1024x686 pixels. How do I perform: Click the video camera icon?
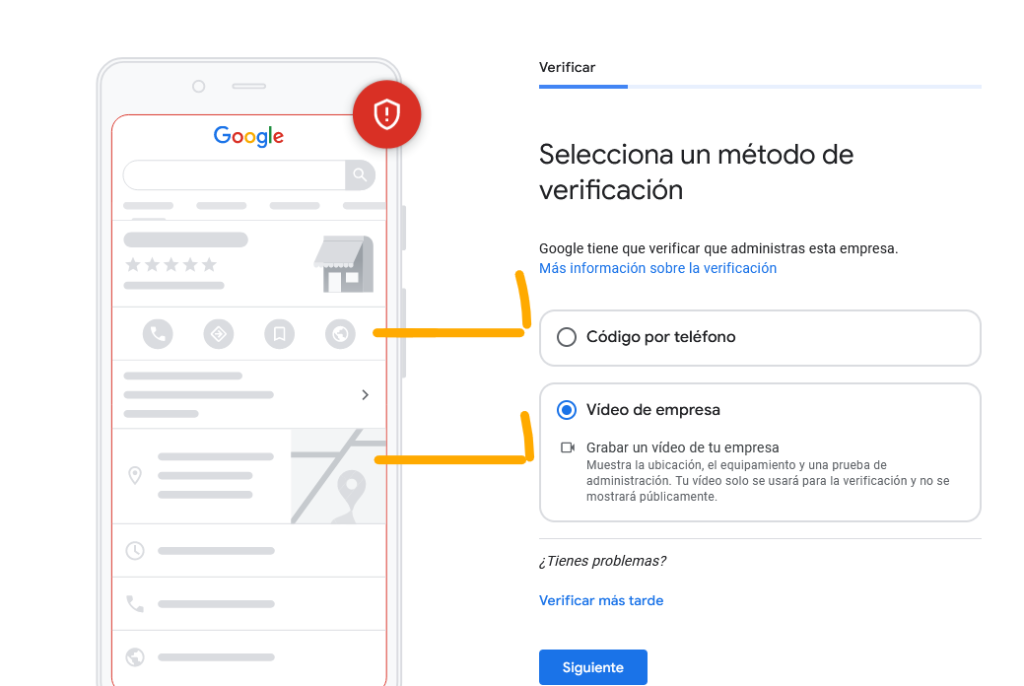click(568, 448)
